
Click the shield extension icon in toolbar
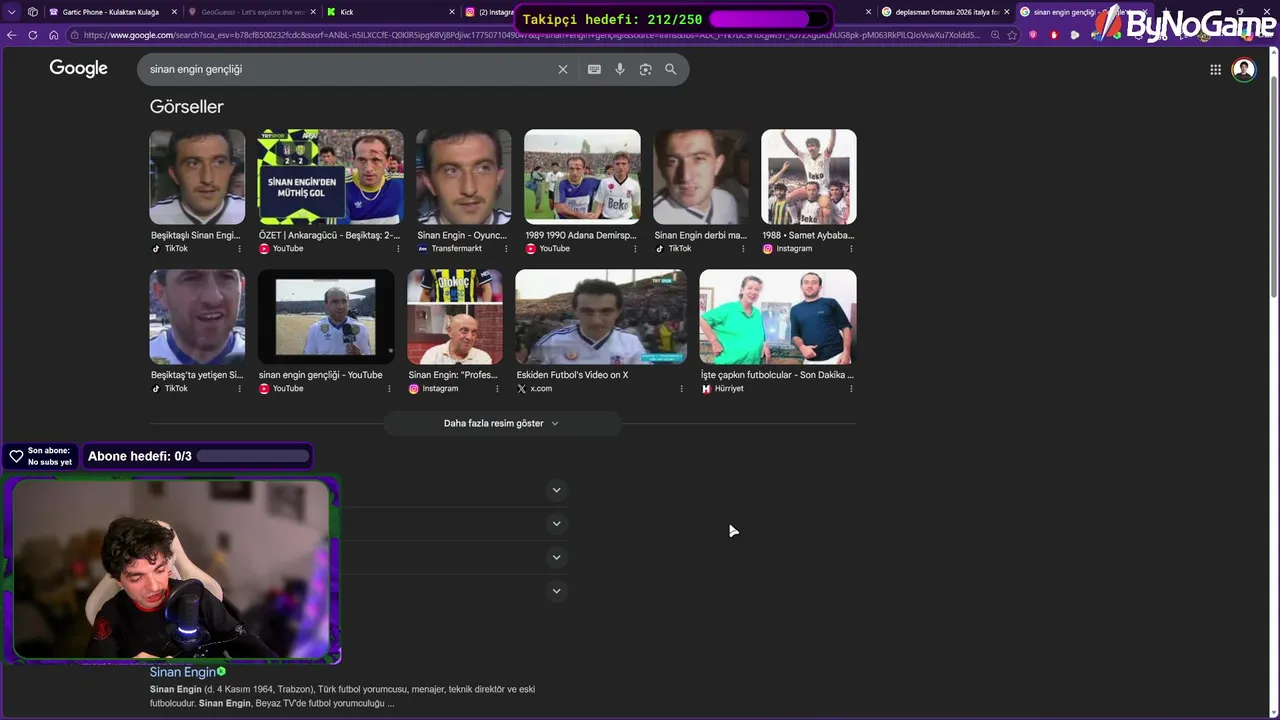tap(1033, 35)
